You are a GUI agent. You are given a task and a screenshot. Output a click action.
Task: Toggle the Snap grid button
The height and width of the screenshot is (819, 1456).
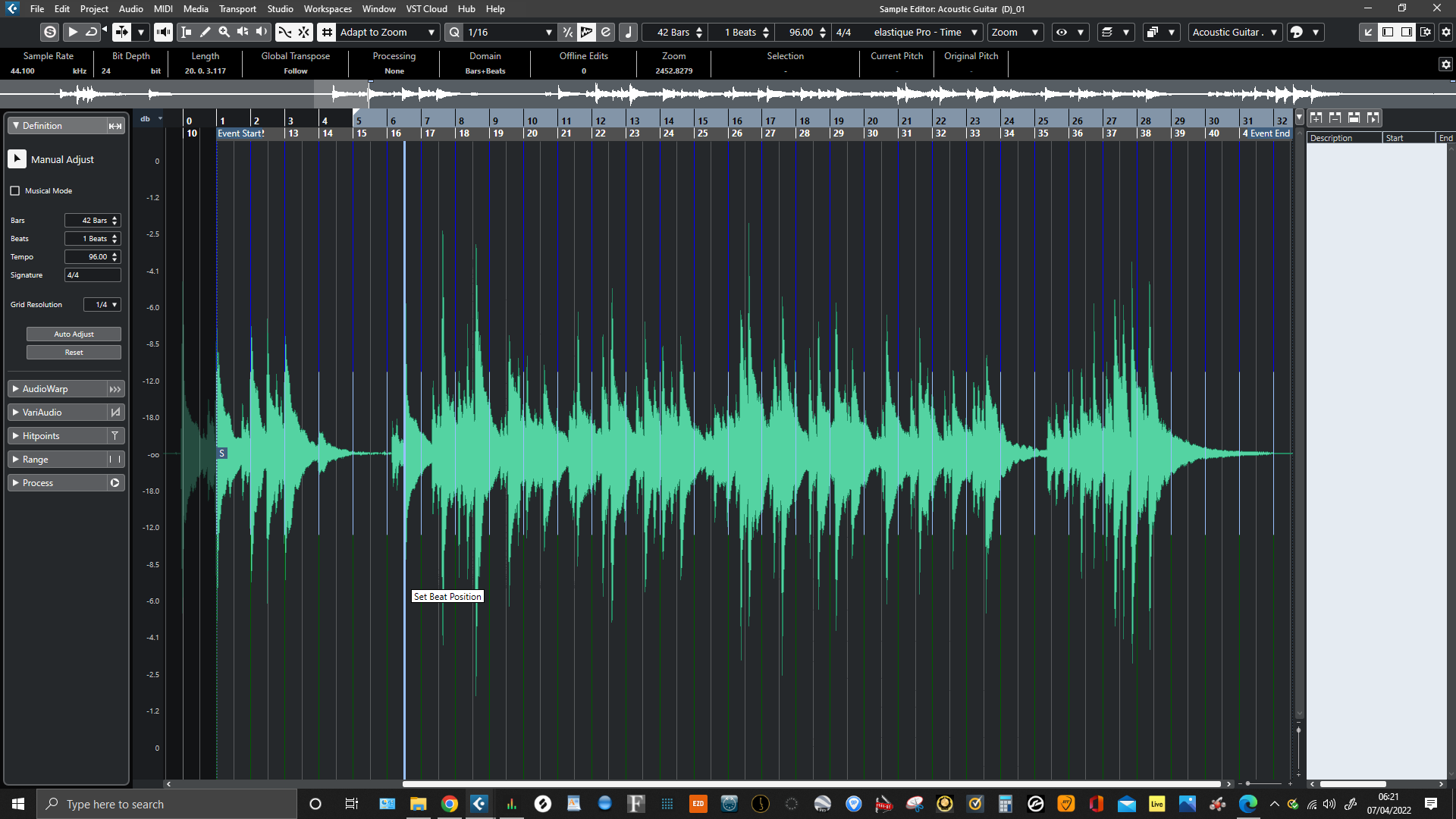(327, 32)
